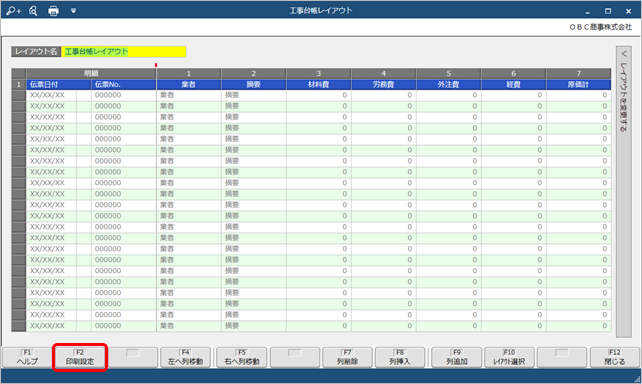Image resolution: width=642 pixels, height=384 pixels.
Task: Click the 経費 column header
Action: [x=514, y=85]
